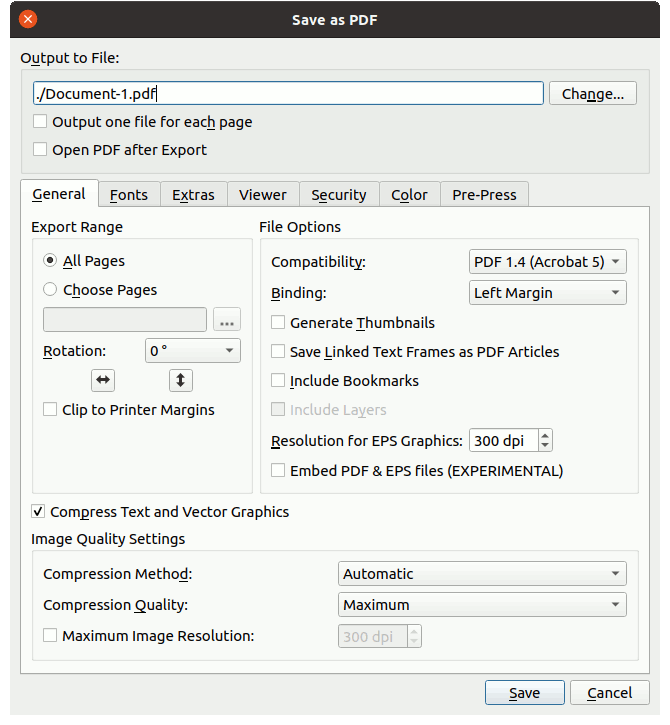Screen dimensions: 670x725
Task: Uncheck Compress Text and Vector Graphics
Action: pyautogui.click(x=39, y=512)
